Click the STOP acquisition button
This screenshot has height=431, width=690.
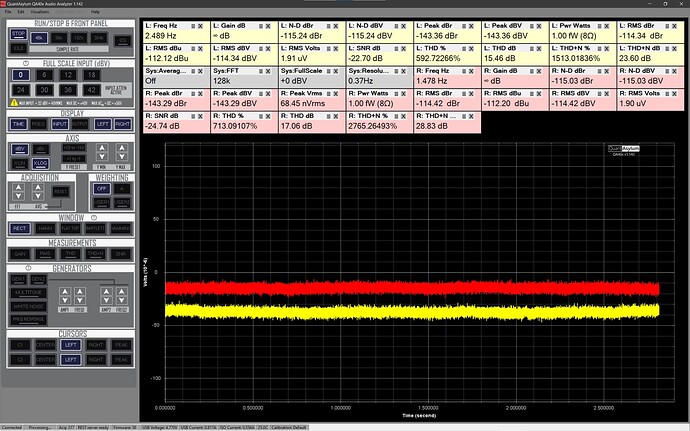pyautogui.click(x=18, y=34)
